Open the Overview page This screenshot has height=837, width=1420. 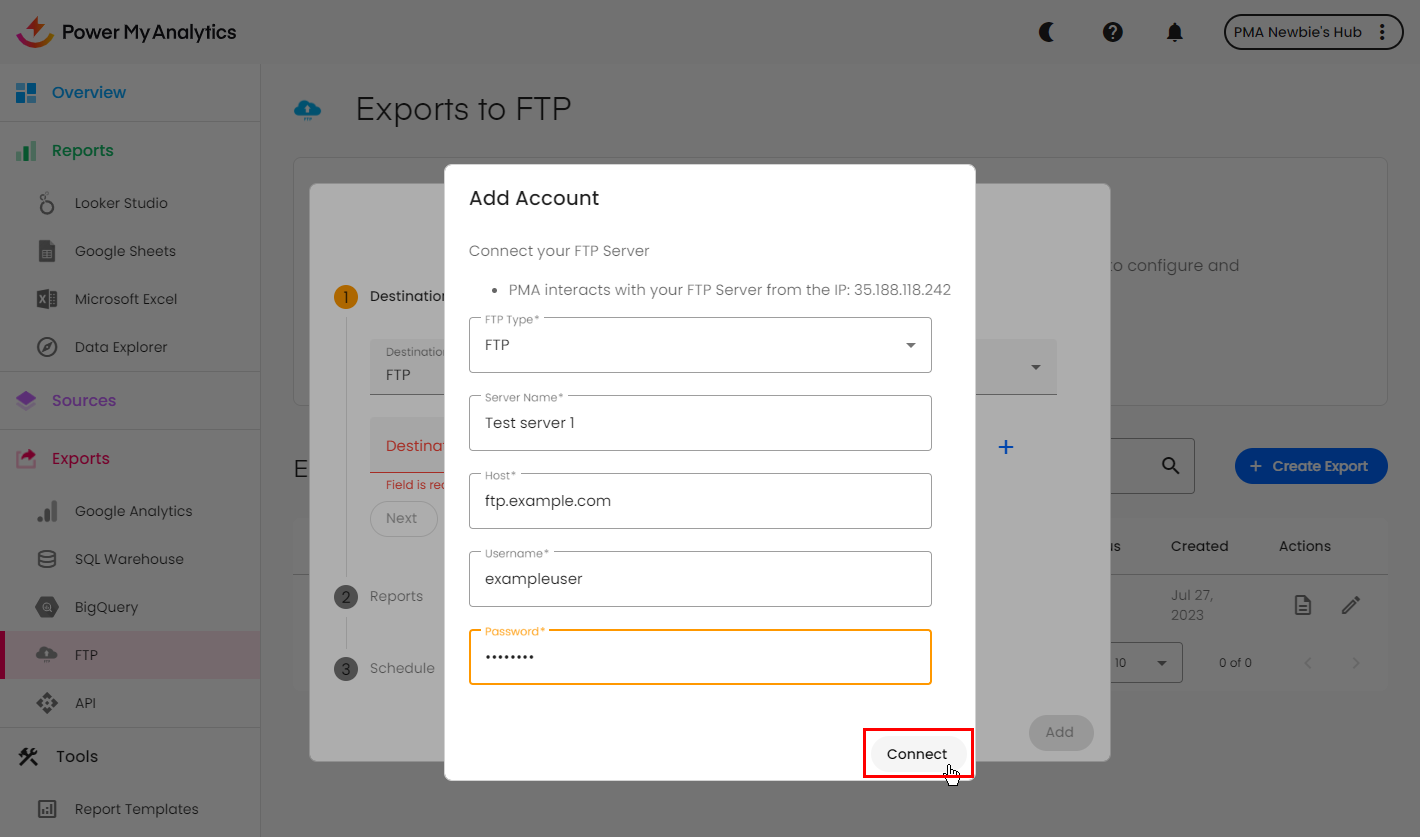88,93
